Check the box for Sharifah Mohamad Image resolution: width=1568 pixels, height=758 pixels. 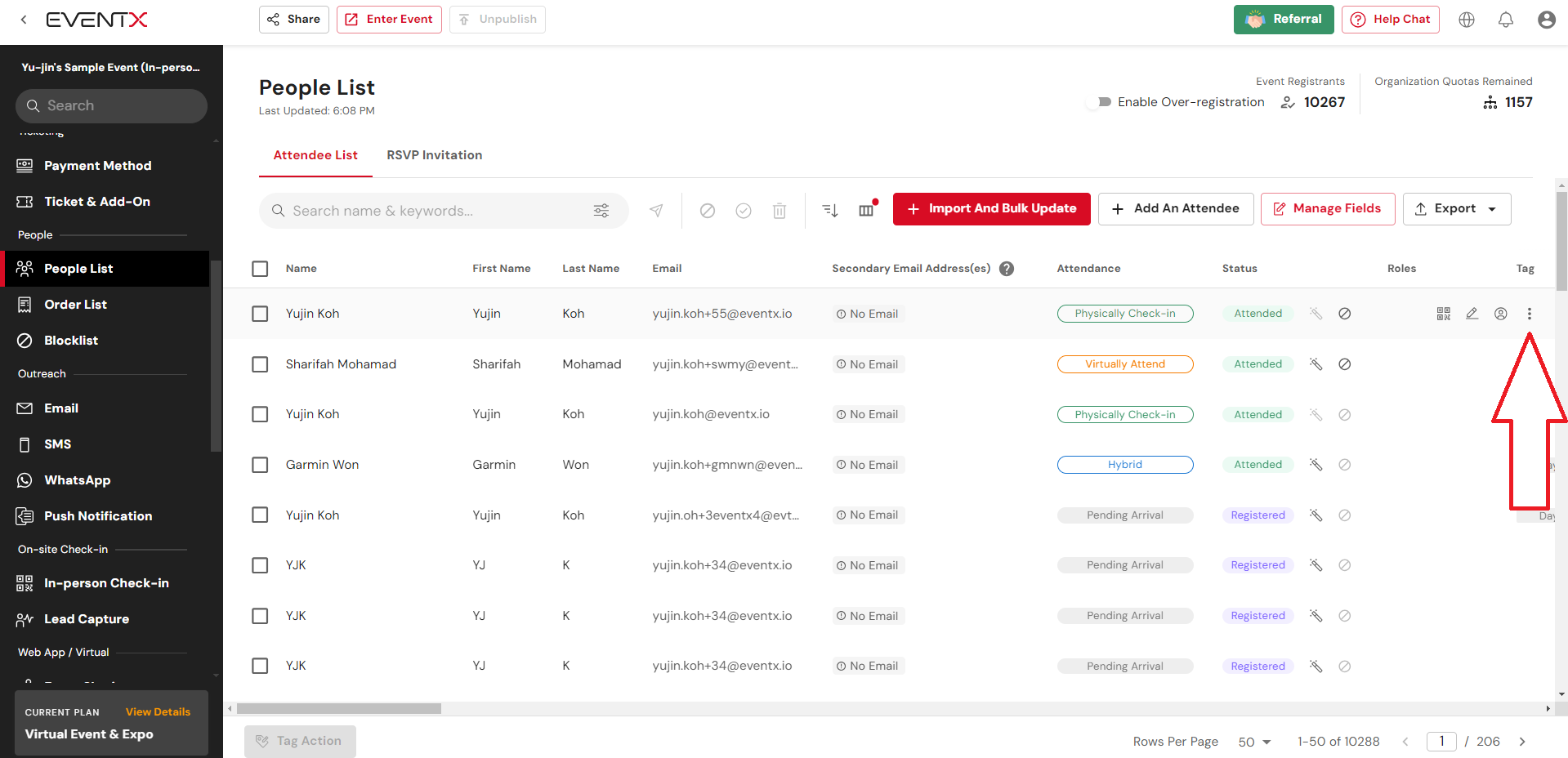point(260,364)
